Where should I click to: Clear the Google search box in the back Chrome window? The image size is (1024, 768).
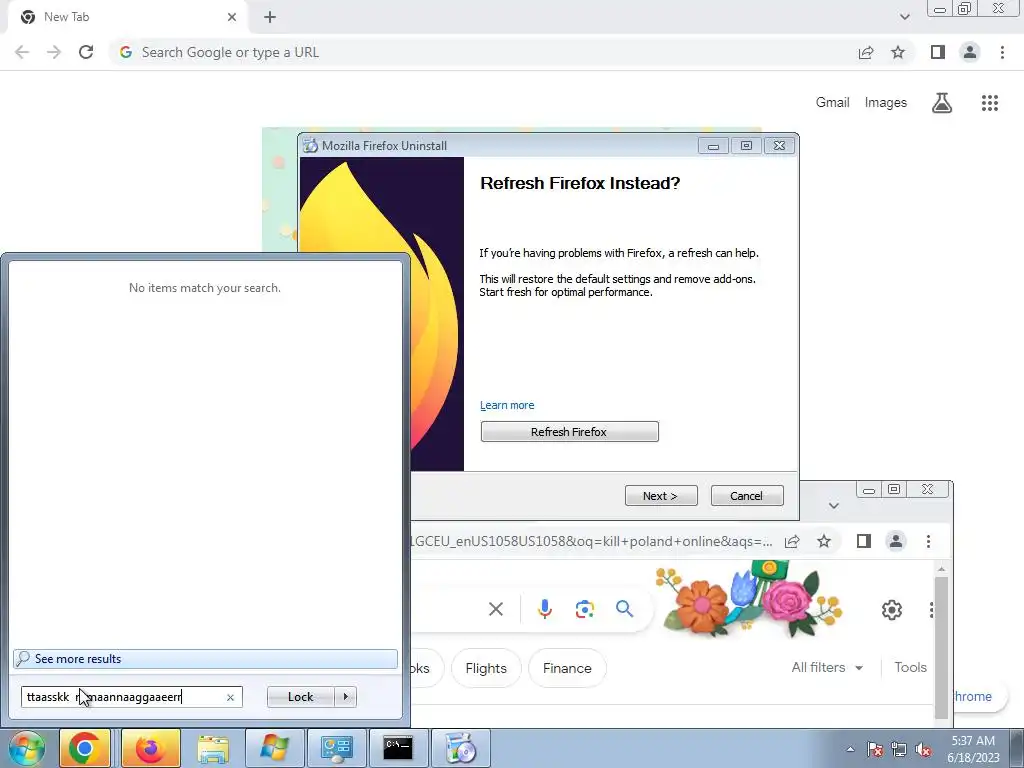pyautogui.click(x=496, y=609)
